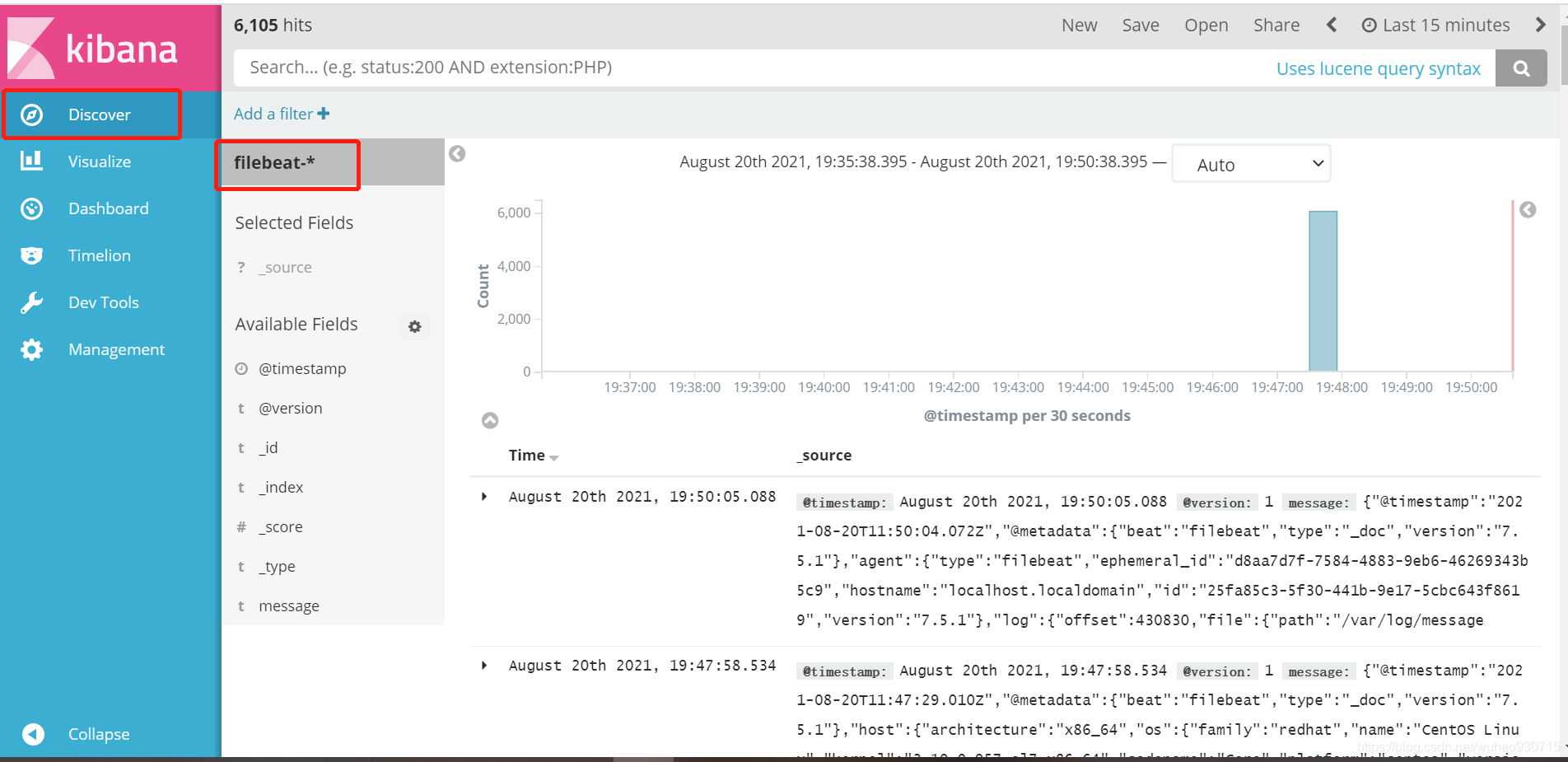The image size is (1568, 762).
Task: Click the _score field
Action: [281, 527]
